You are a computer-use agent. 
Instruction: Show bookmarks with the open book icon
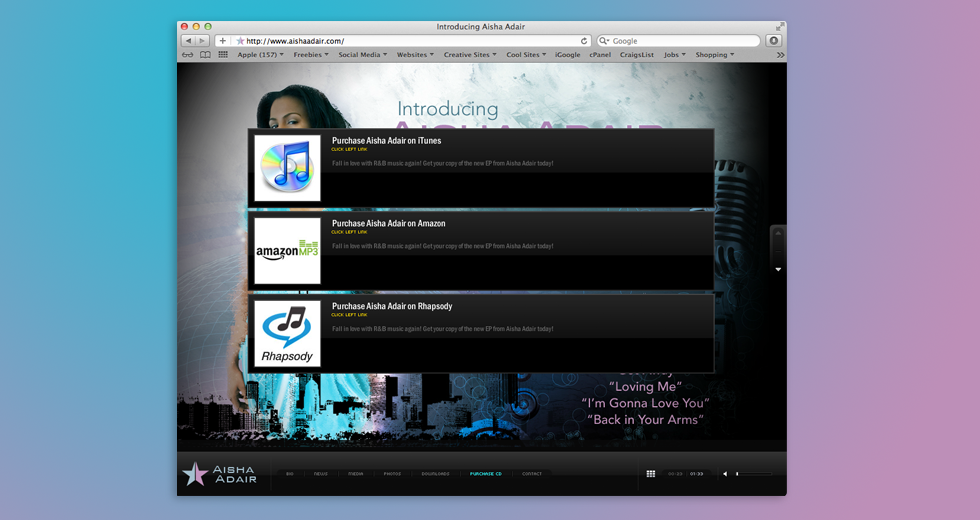pyautogui.click(x=205, y=55)
